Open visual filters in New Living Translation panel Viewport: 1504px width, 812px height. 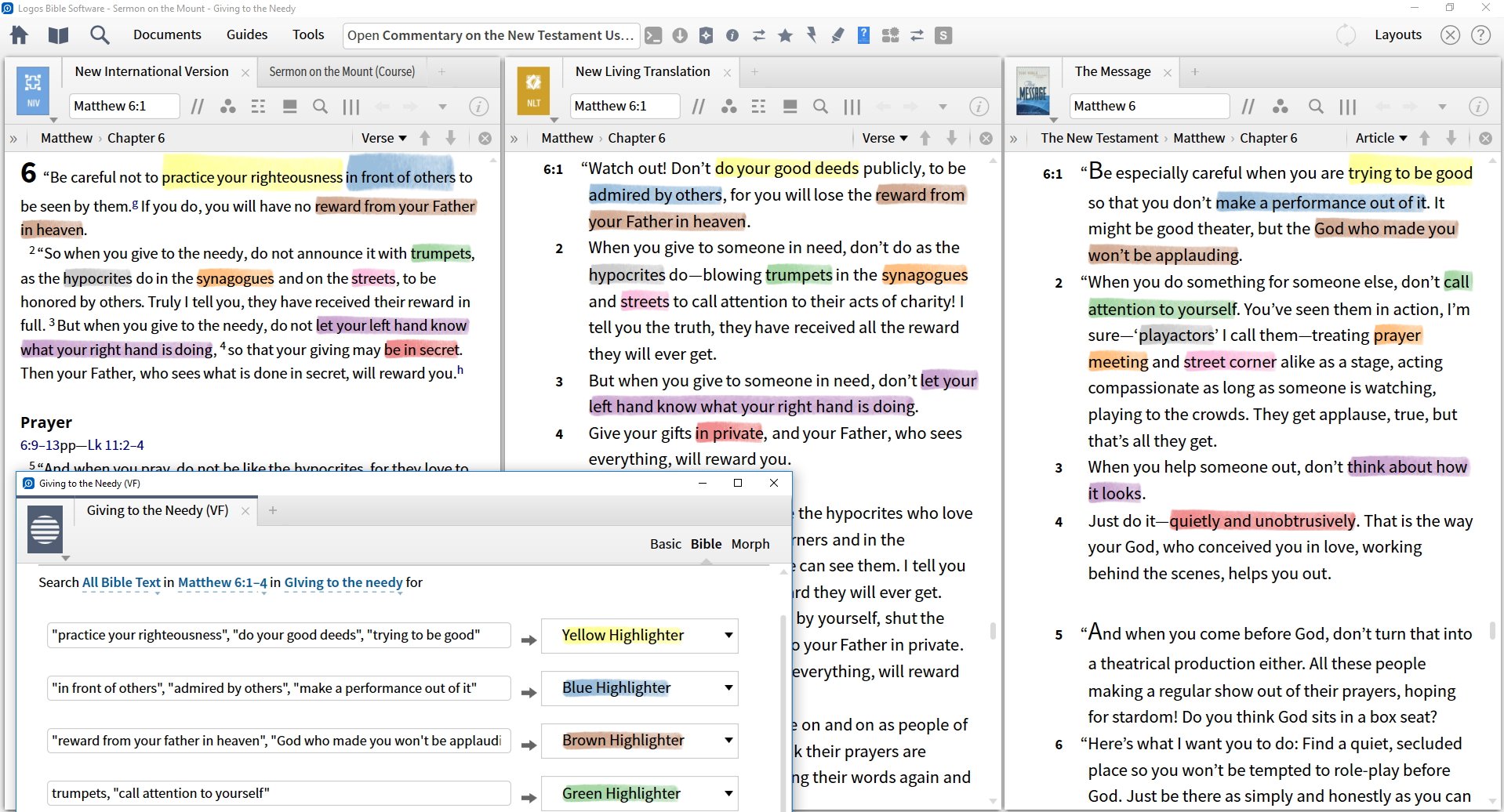728,107
